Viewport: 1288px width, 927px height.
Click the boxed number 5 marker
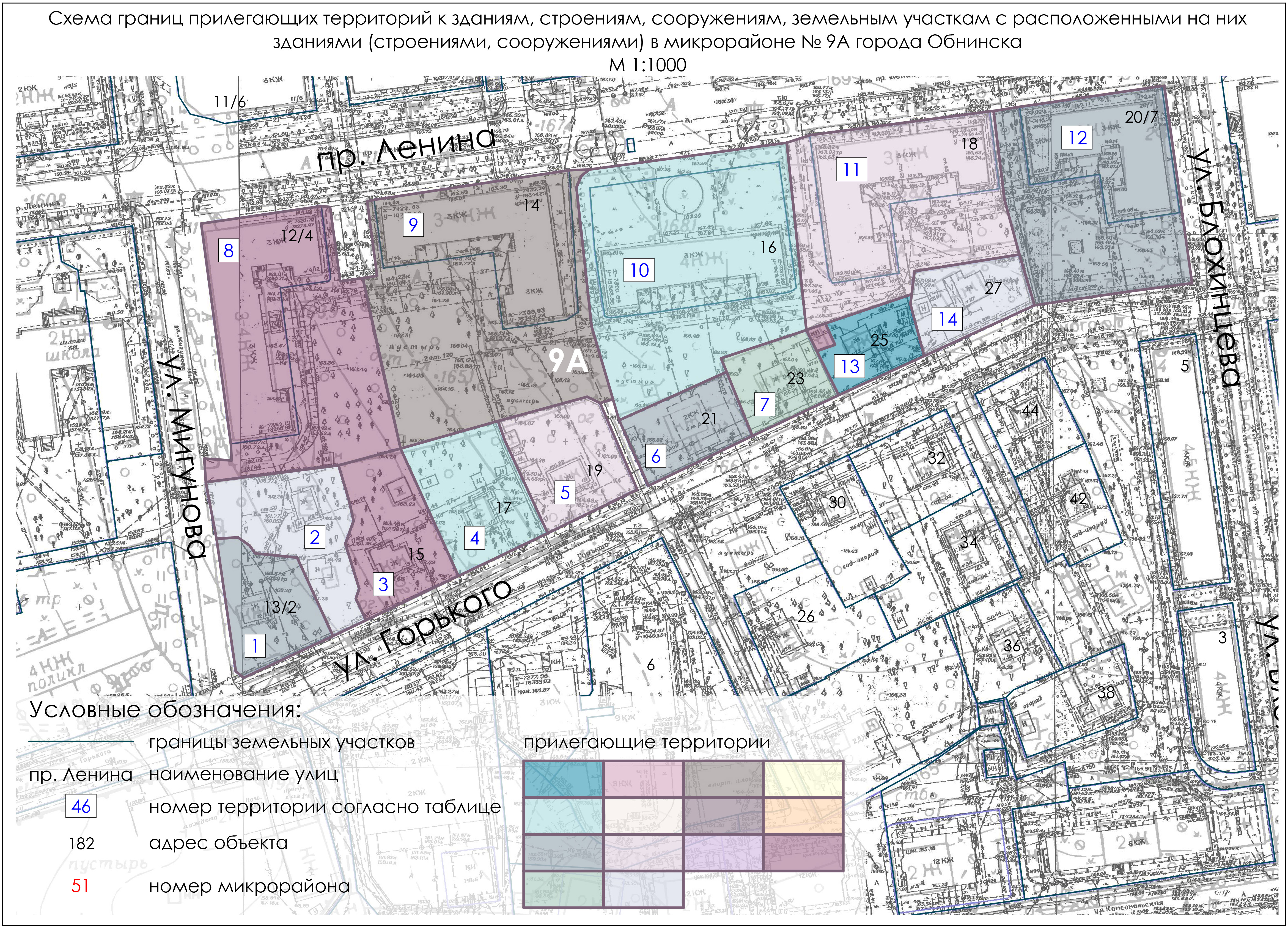564,492
